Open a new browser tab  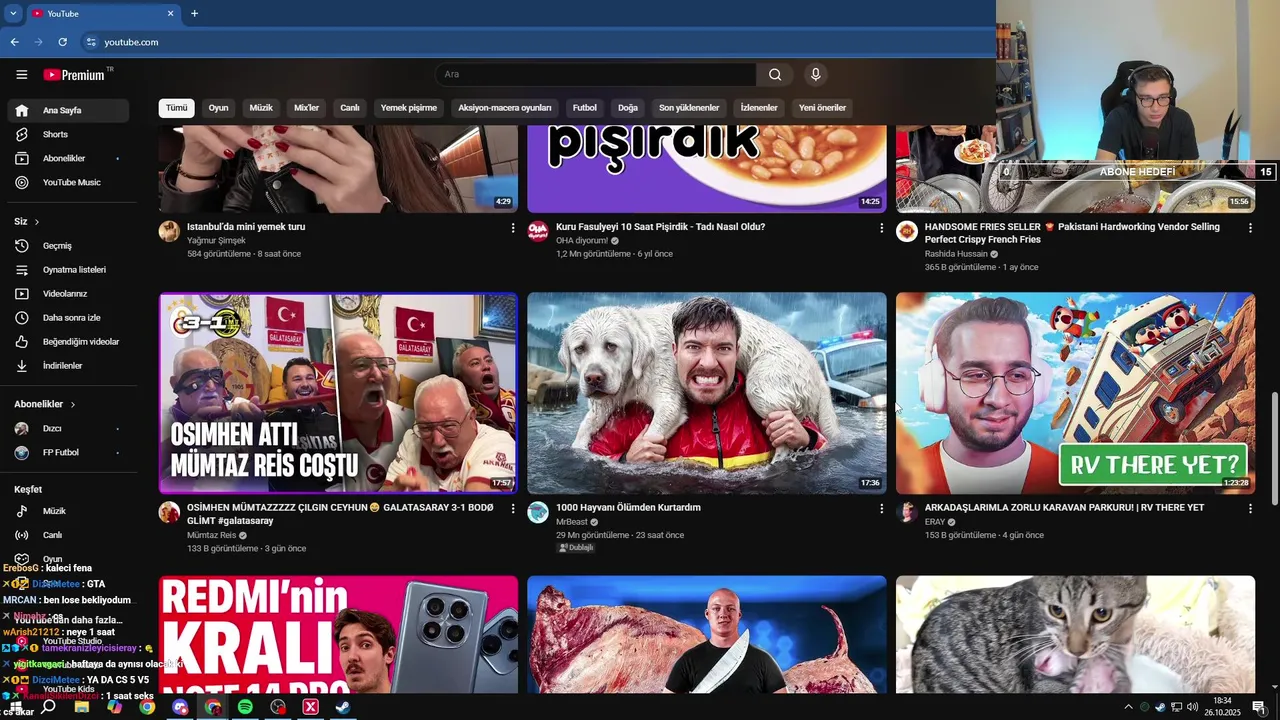pyautogui.click(x=194, y=13)
